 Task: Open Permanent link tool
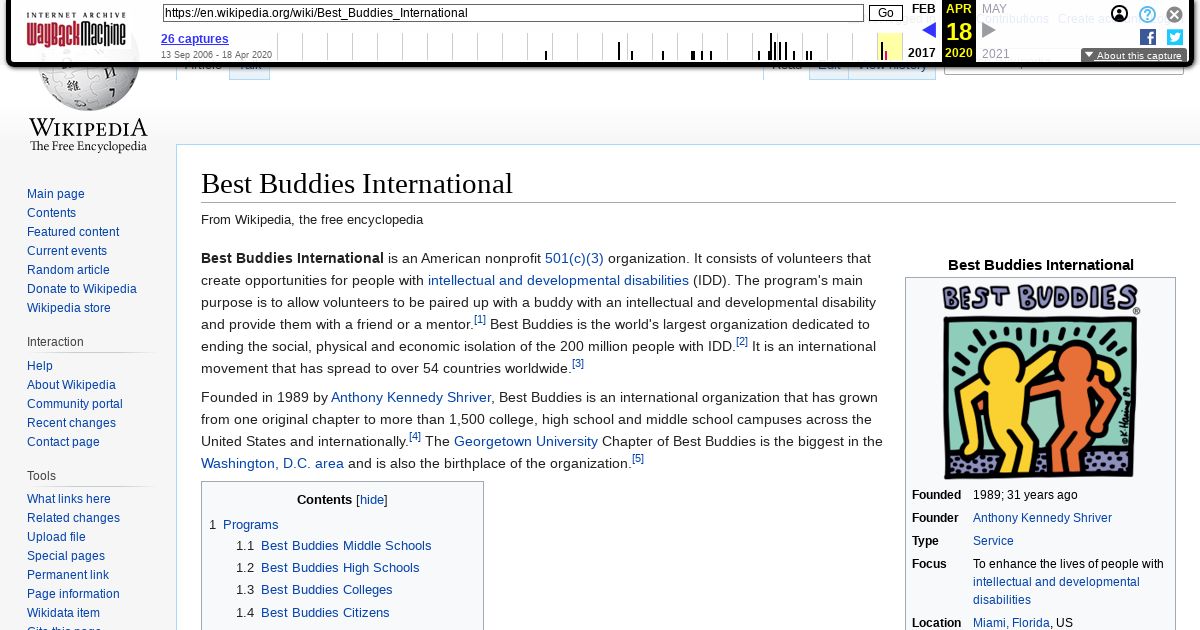[x=68, y=575]
